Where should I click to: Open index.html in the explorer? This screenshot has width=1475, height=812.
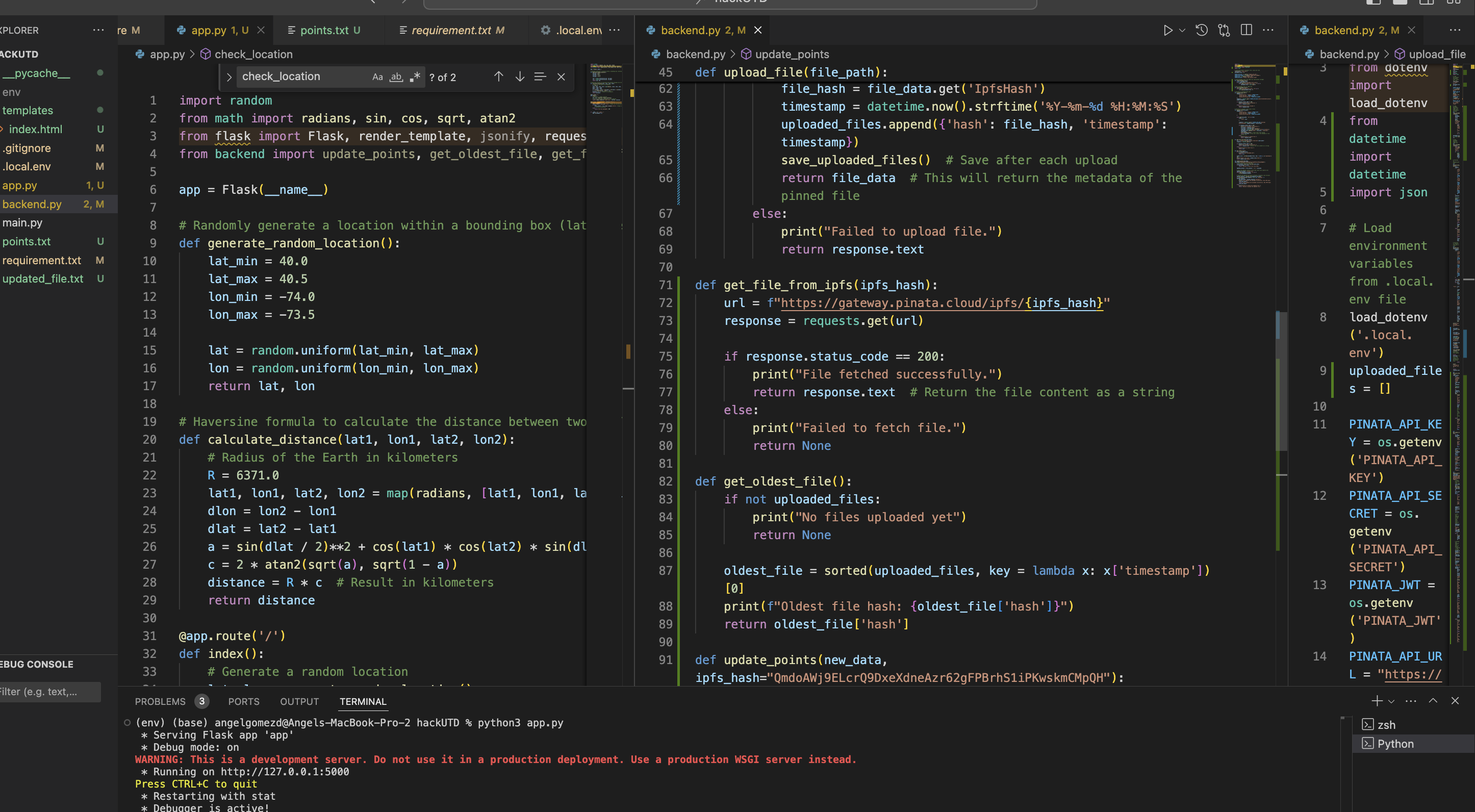[36, 130]
